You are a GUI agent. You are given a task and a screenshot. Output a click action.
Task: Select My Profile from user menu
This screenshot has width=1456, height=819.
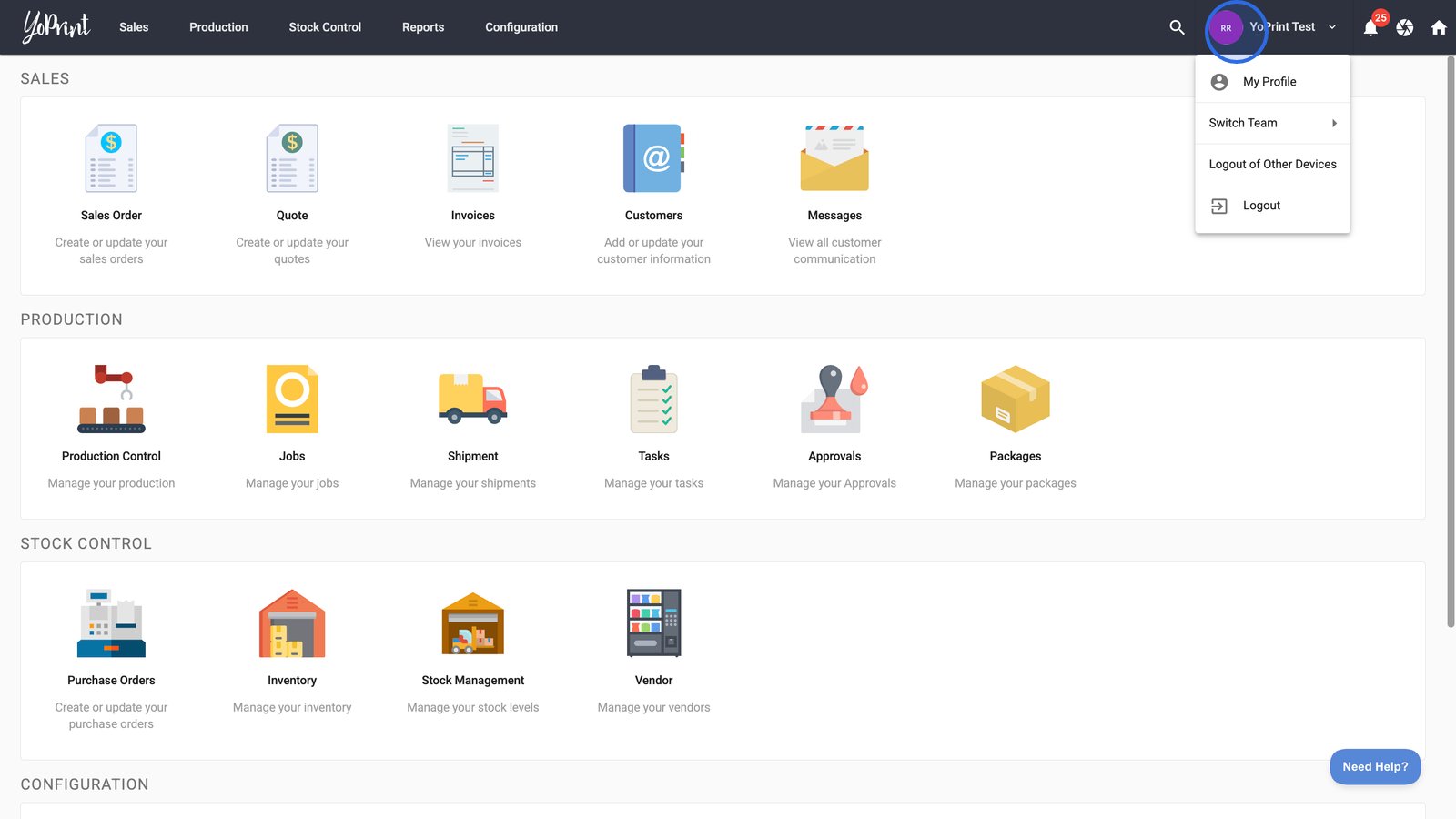(1269, 82)
